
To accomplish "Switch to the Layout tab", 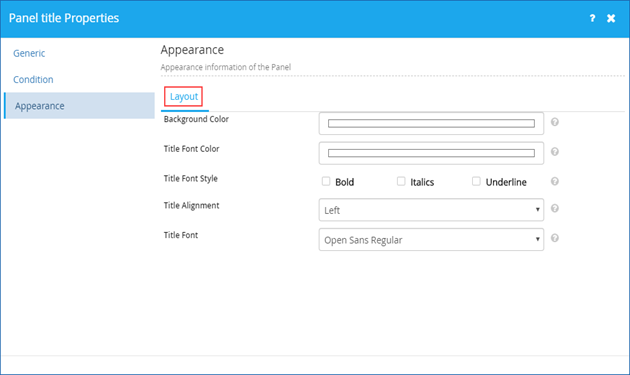I will [x=184, y=96].
